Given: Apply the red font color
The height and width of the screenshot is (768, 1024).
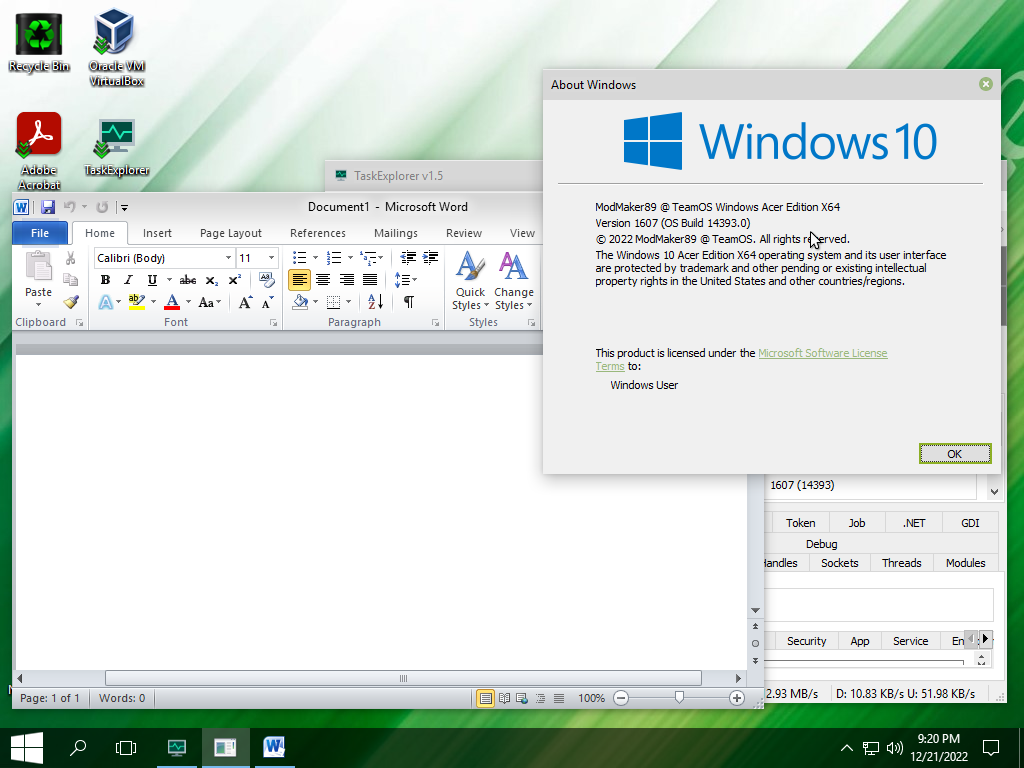Looking at the screenshot, I should point(172,302).
